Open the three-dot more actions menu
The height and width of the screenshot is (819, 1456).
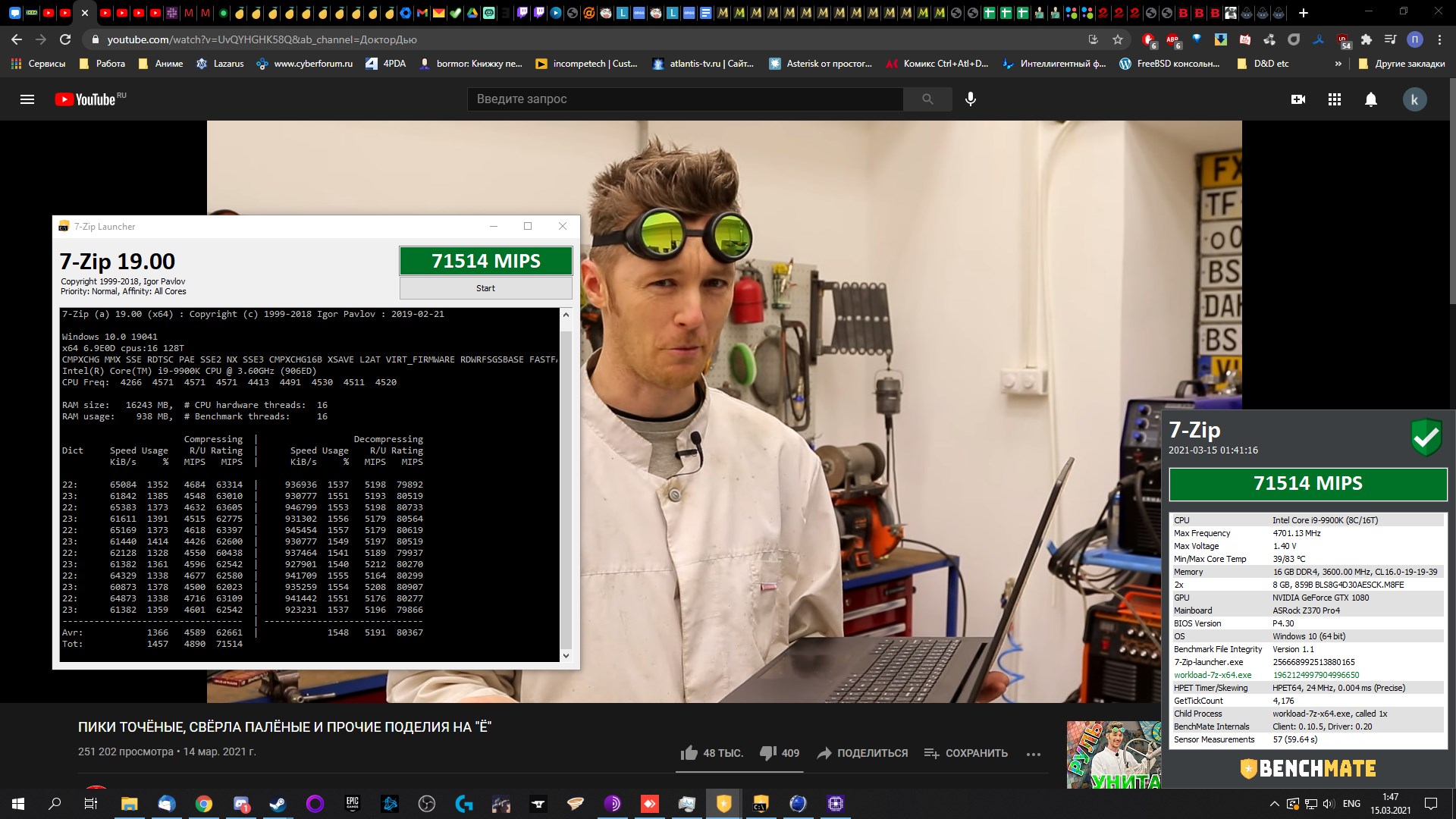coord(1034,754)
